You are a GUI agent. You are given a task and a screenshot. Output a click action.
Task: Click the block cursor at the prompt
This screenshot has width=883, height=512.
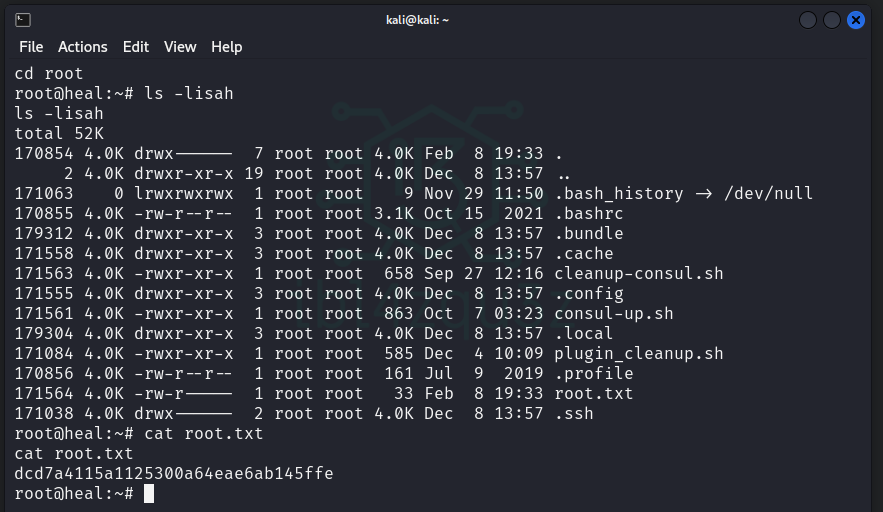click(x=149, y=493)
